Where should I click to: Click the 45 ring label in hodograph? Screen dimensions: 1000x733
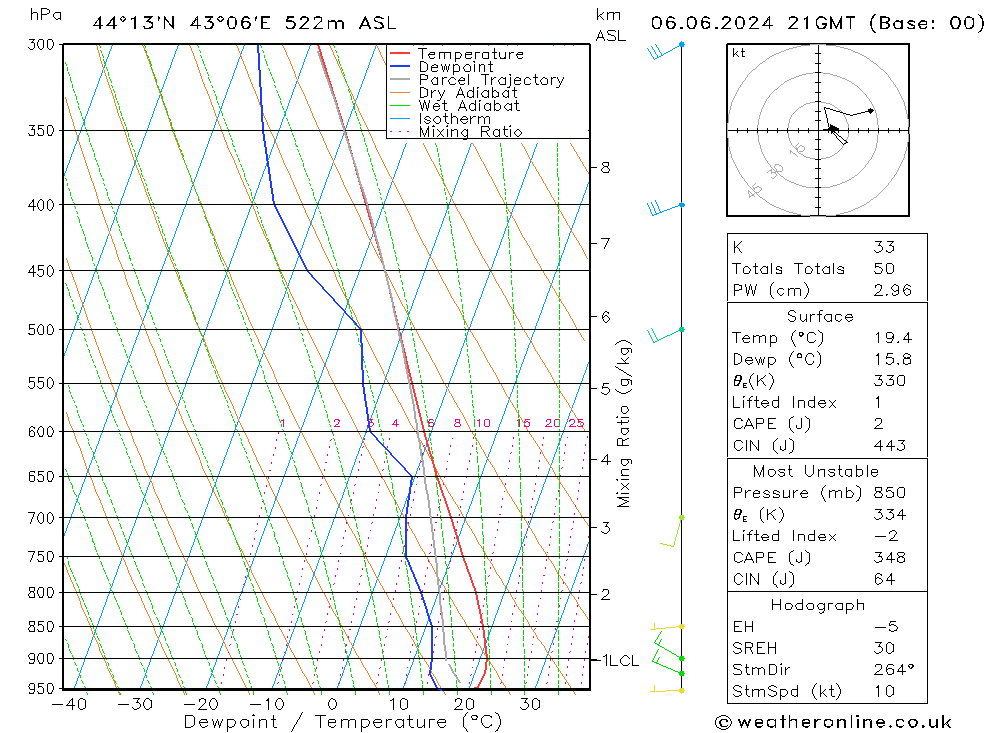(x=754, y=190)
